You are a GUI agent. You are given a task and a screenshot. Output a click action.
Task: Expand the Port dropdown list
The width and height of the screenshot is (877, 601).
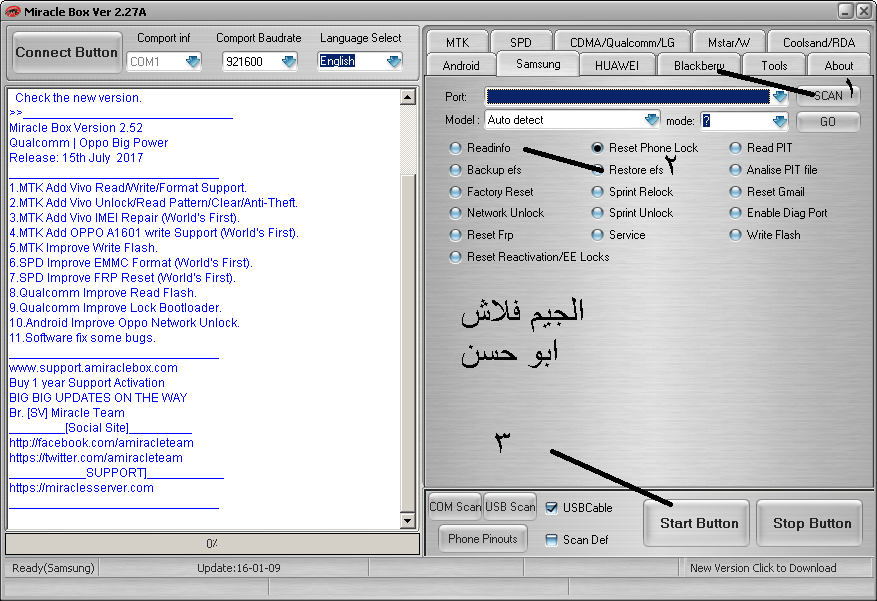coord(780,96)
